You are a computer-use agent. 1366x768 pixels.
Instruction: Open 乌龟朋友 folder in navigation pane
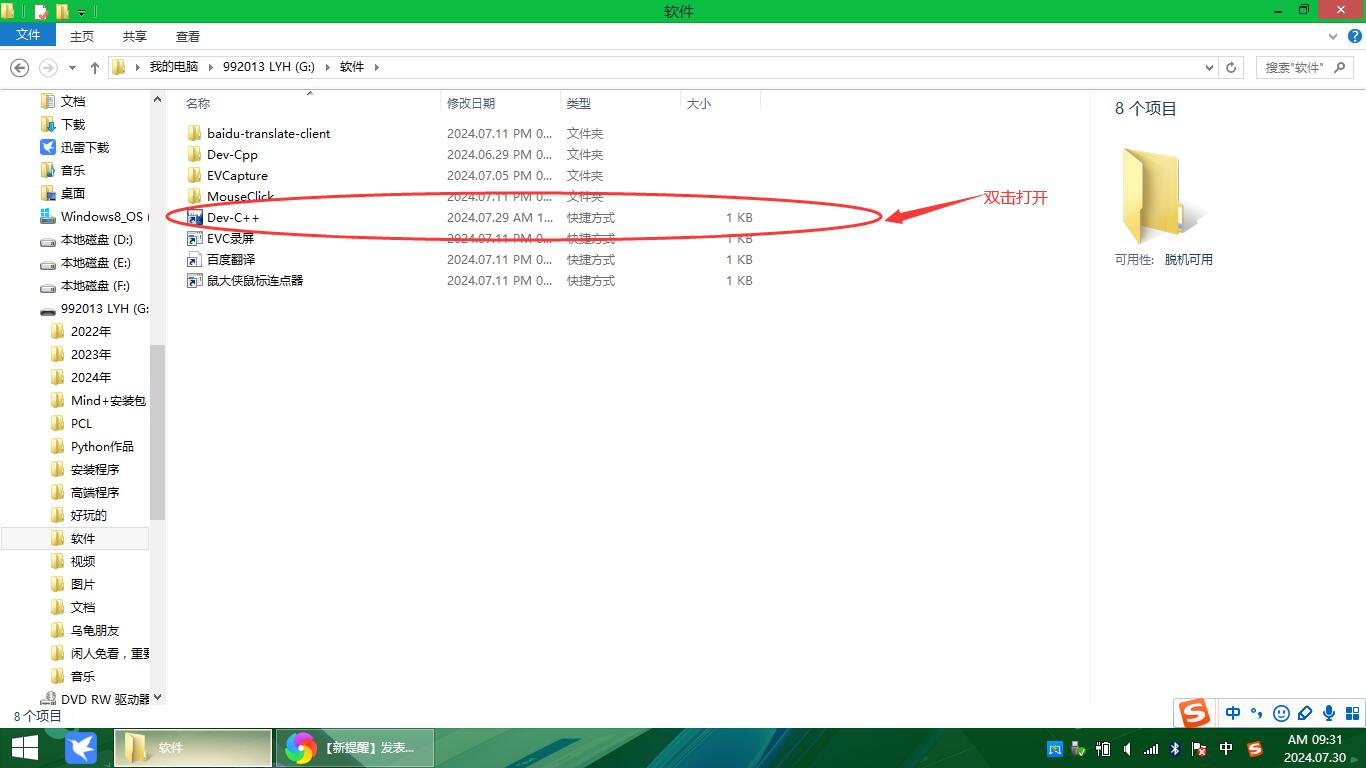click(x=95, y=630)
